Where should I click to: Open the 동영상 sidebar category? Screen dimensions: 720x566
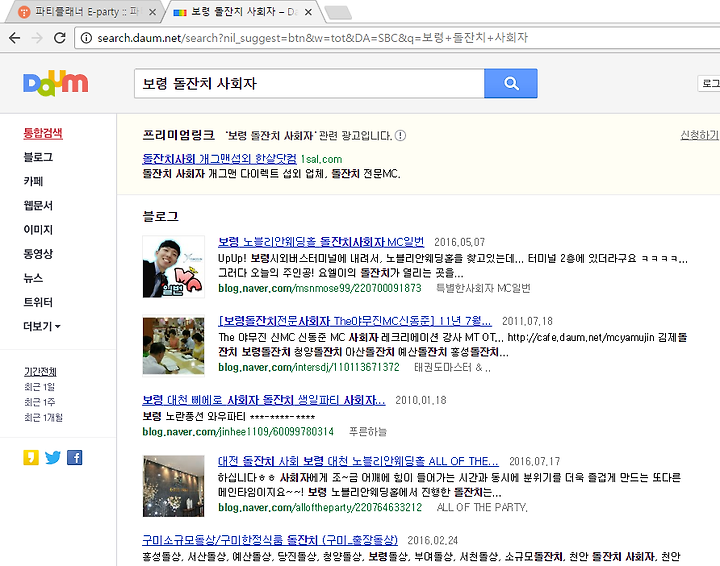(38, 253)
